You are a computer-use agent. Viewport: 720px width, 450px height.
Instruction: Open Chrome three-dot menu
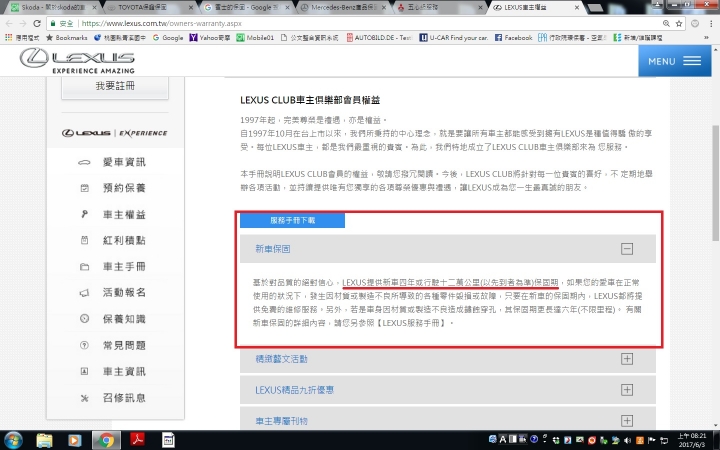(x=711, y=23)
